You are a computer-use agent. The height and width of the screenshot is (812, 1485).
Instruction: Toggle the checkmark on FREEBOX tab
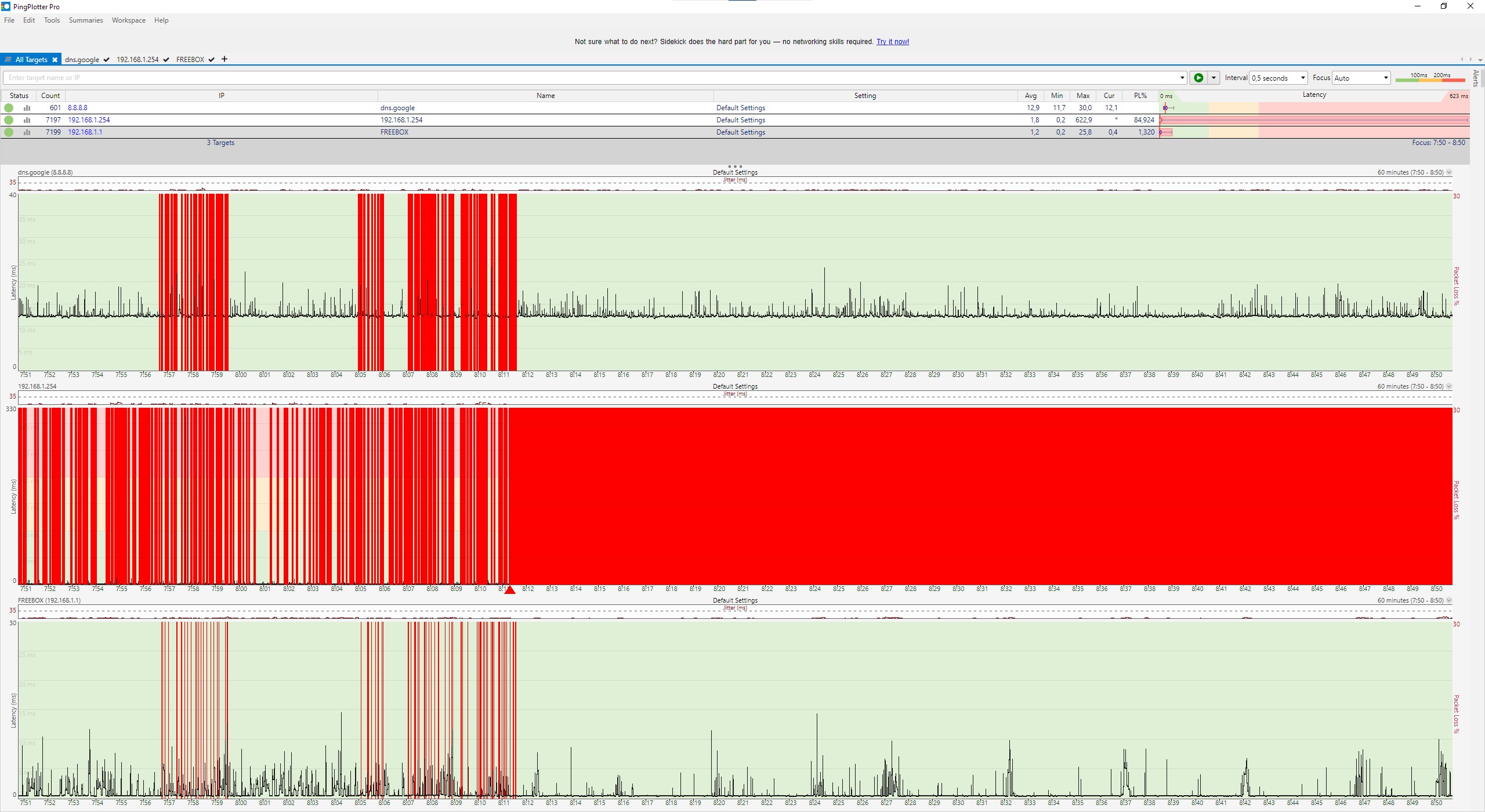click(212, 60)
